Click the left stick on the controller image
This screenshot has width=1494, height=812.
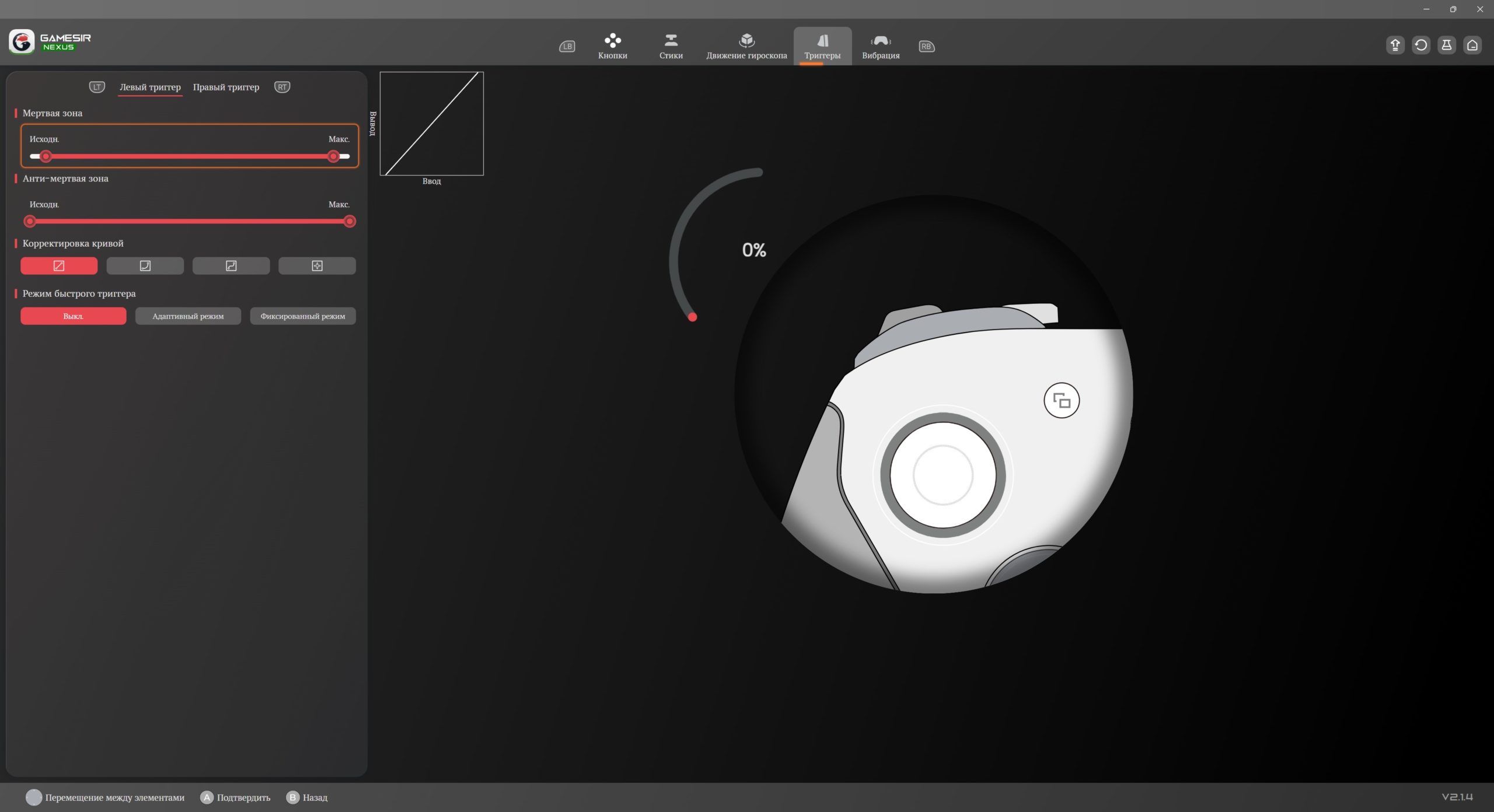(x=943, y=475)
